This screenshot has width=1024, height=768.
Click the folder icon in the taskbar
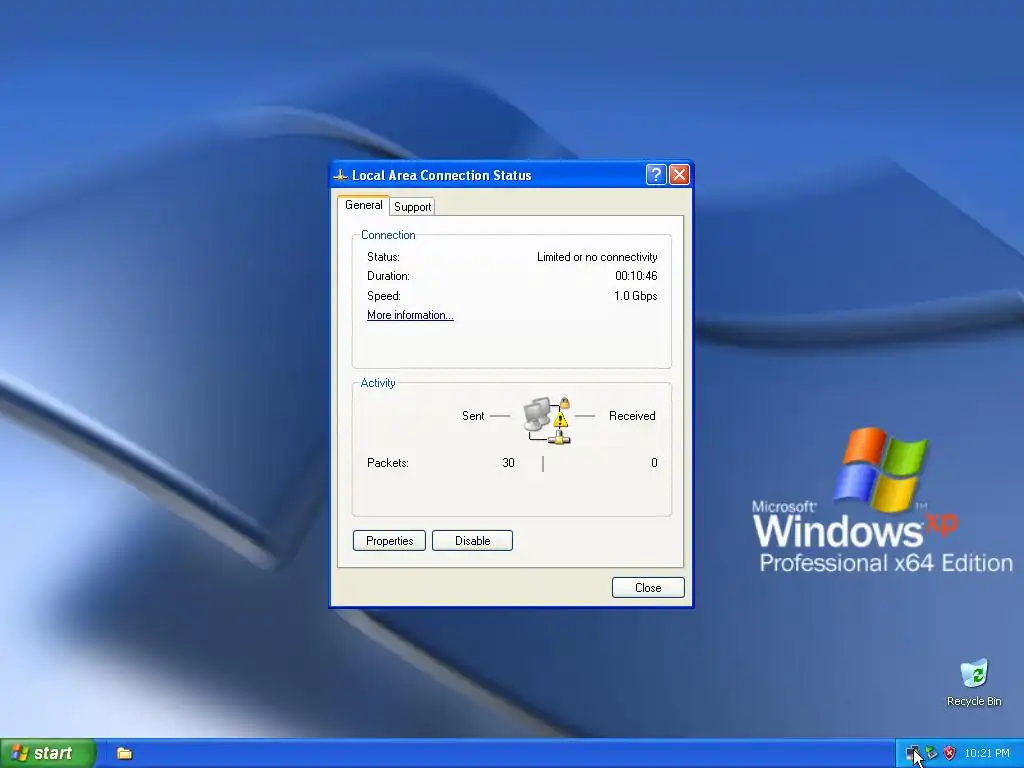pos(124,754)
